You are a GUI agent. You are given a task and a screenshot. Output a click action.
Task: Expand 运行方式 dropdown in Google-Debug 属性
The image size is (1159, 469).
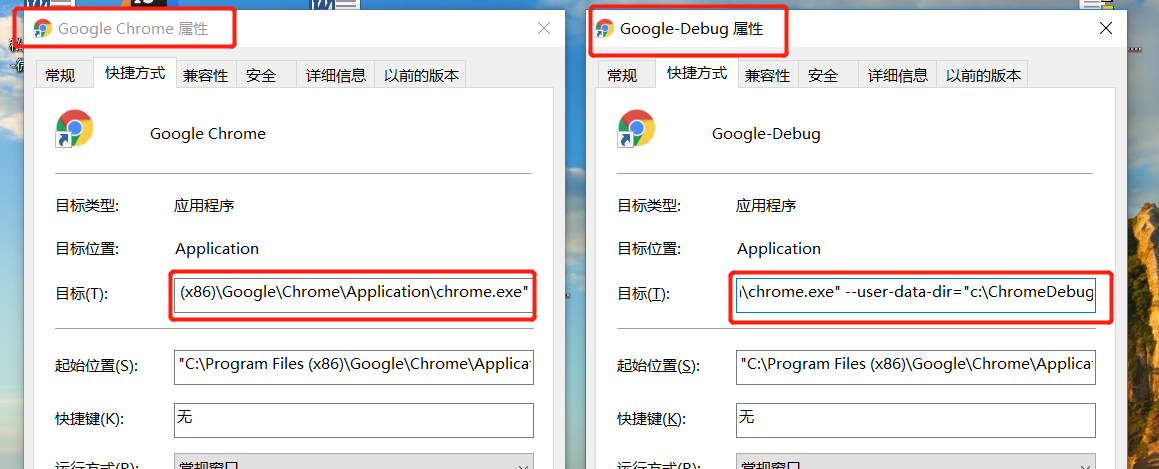click(x=916, y=462)
